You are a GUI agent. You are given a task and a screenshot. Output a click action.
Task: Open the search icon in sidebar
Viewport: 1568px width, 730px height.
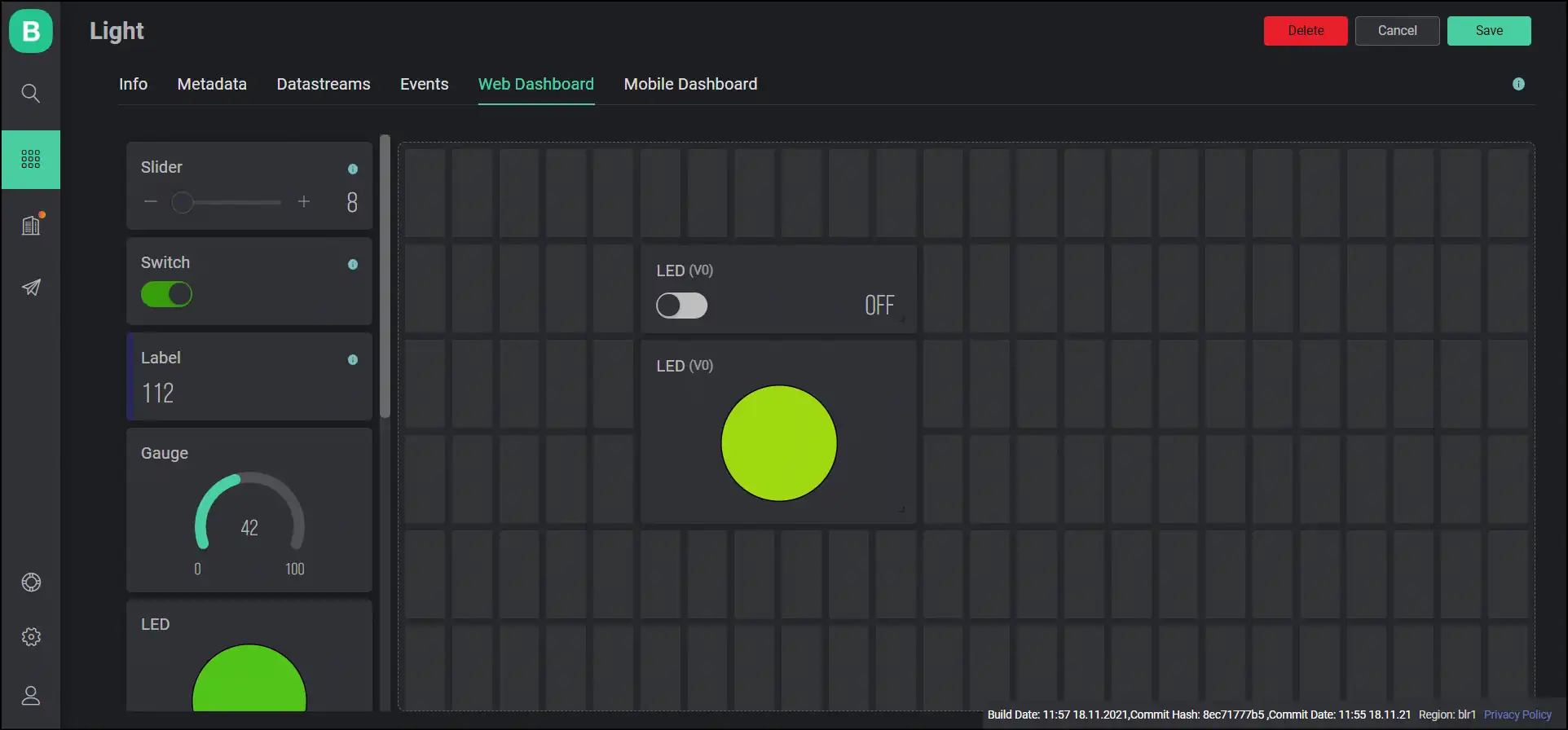click(31, 93)
